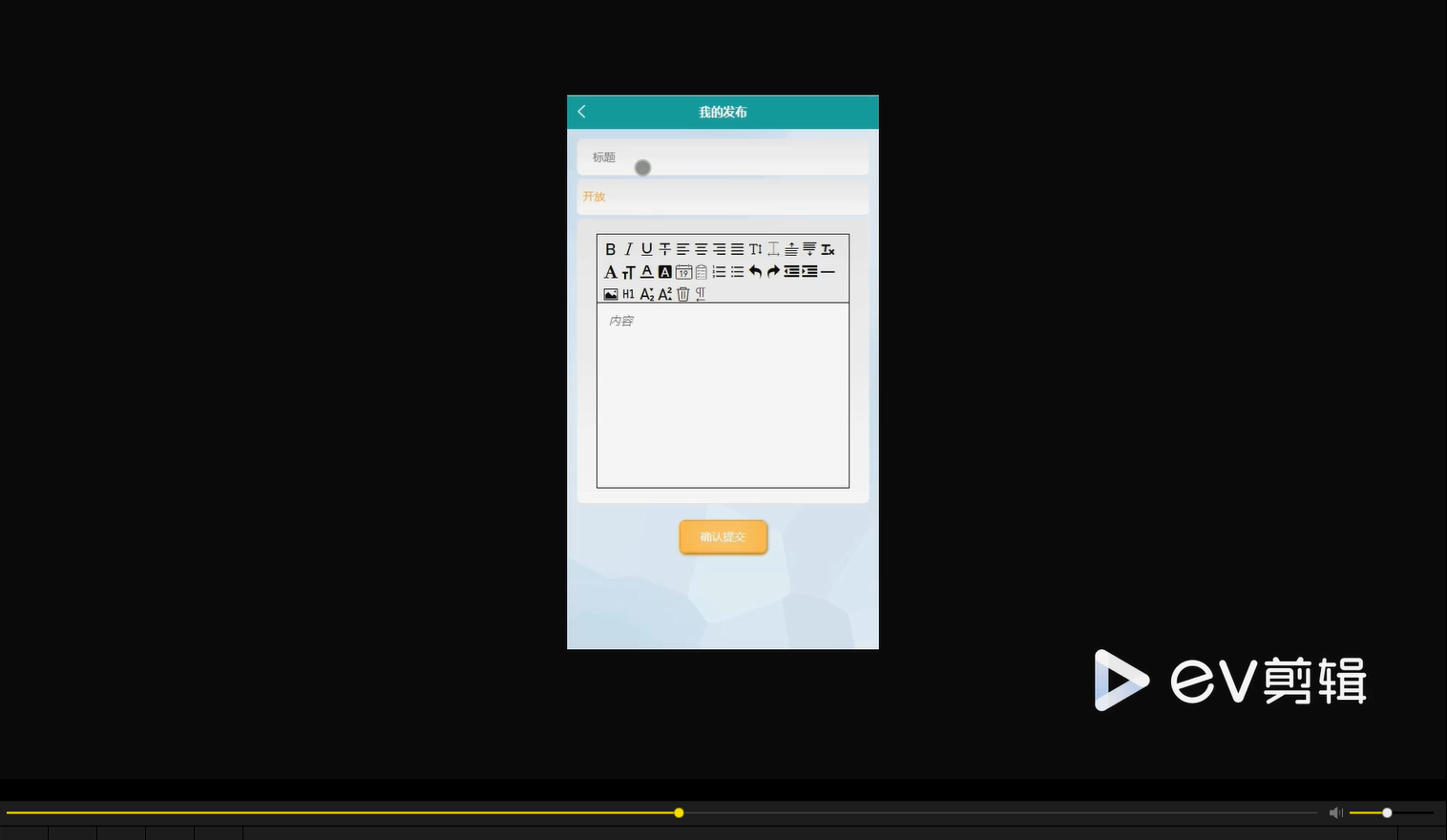The image size is (1447, 840).
Task: Toggle strikethrough formatting
Action: (665, 249)
